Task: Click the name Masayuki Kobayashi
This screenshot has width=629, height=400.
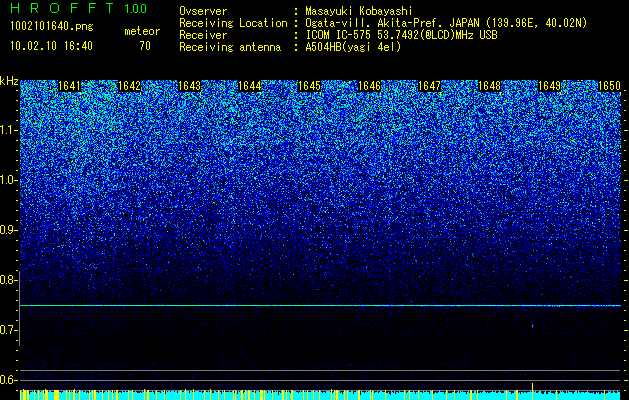Action: coord(359,11)
